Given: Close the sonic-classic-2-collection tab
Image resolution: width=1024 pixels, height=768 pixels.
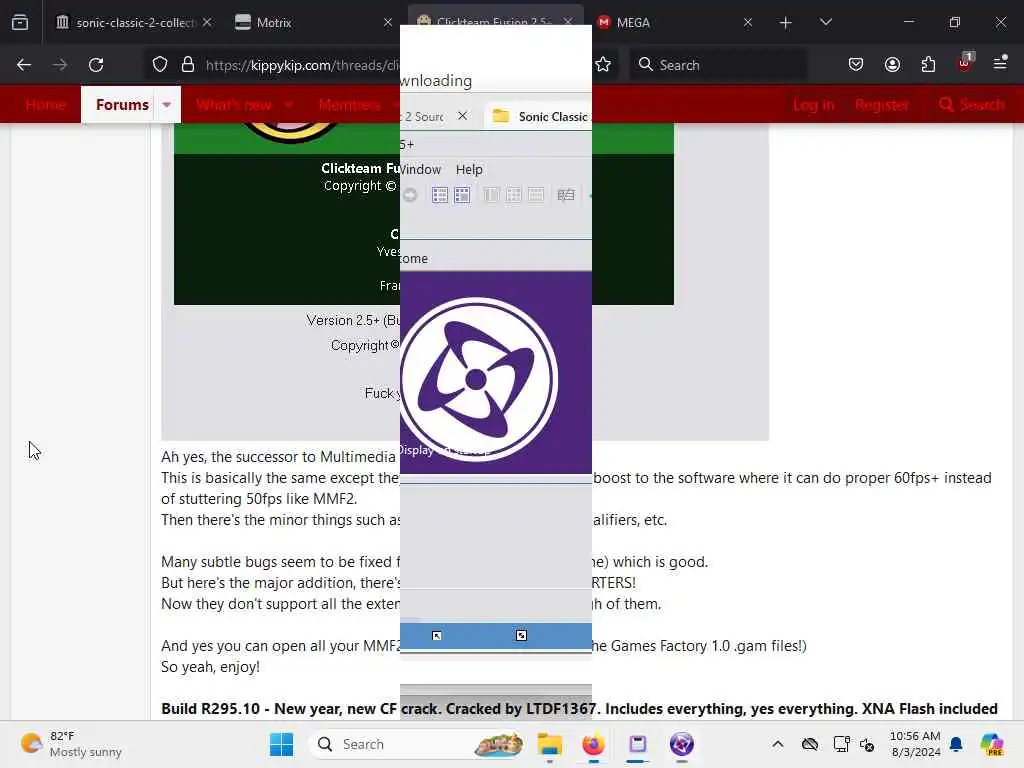Looking at the screenshot, I should (207, 22).
